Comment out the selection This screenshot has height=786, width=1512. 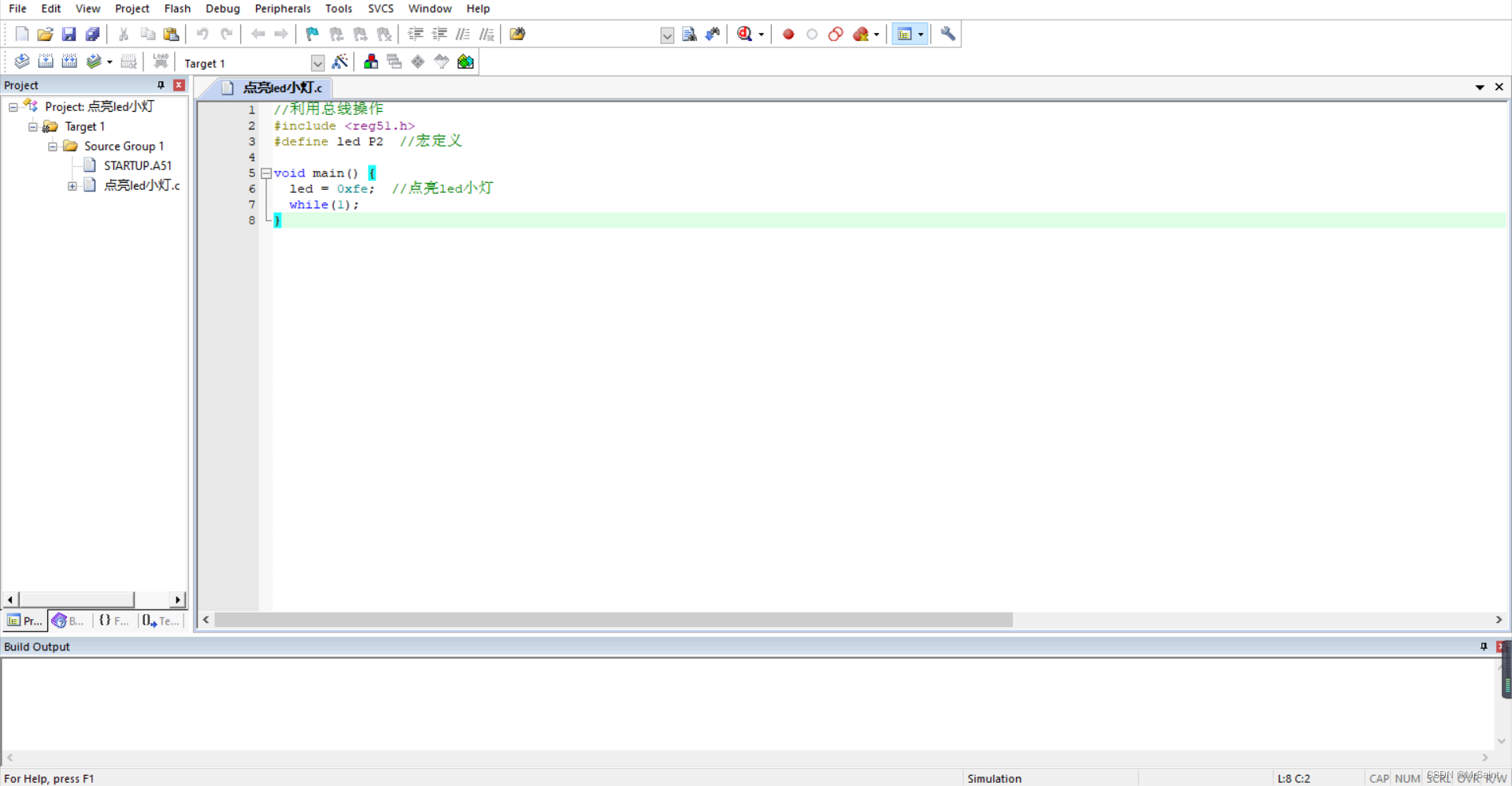pyautogui.click(x=463, y=34)
